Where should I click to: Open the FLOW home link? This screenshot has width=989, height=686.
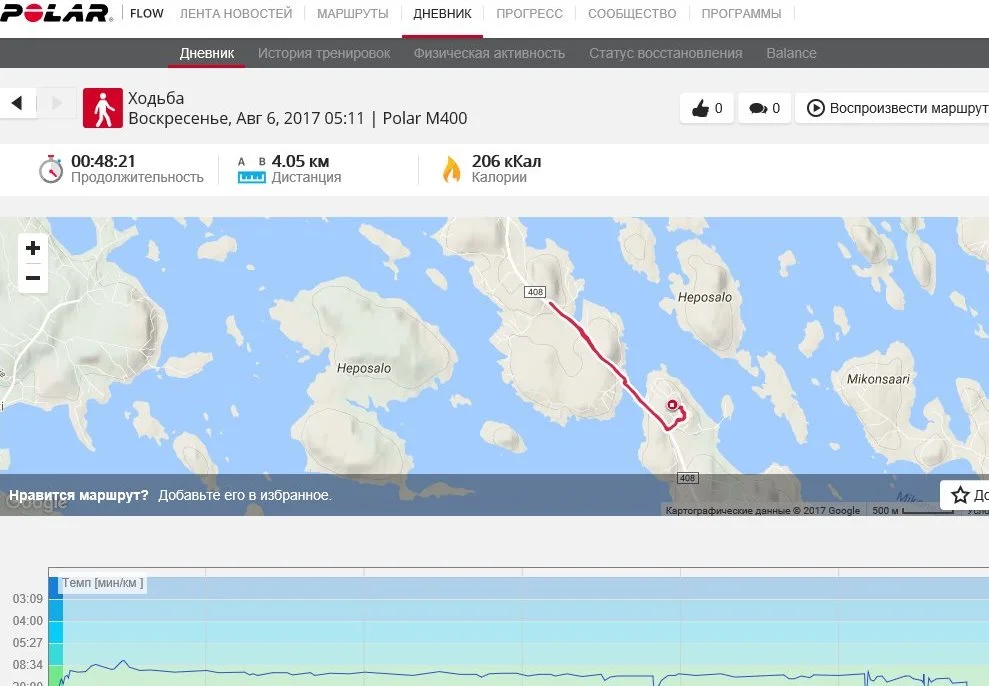[146, 13]
